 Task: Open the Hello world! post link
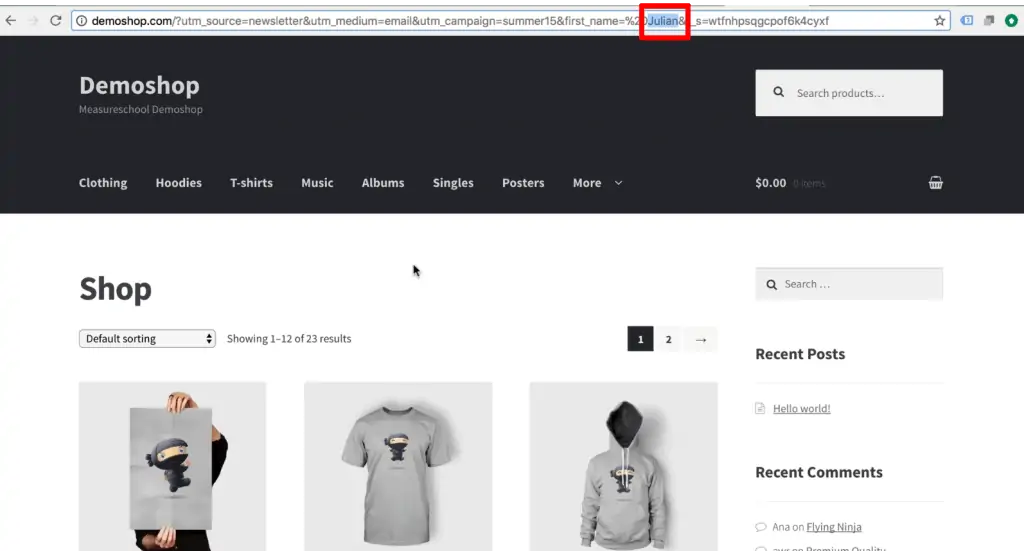(801, 409)
